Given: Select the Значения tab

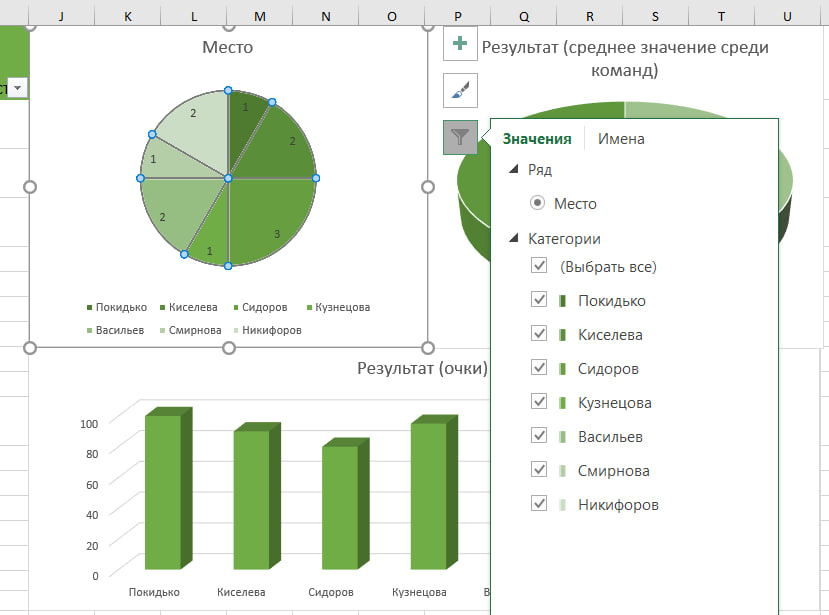Looking at the screenshot, I should (x=537, y=139).
